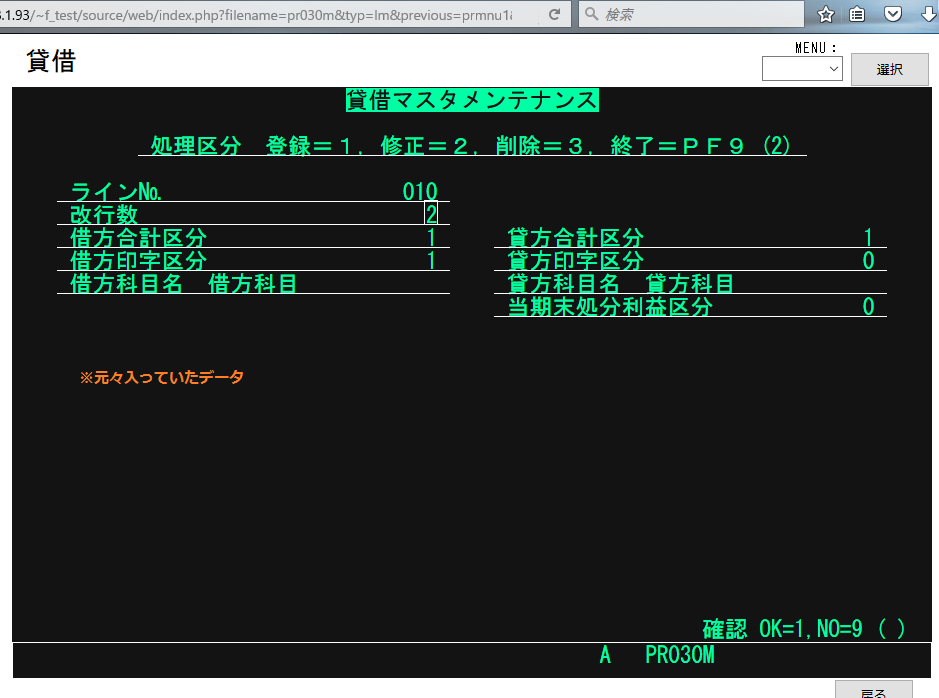
Task: Click the 当期末処分利益区分 value field
Action: coord(868,306)
